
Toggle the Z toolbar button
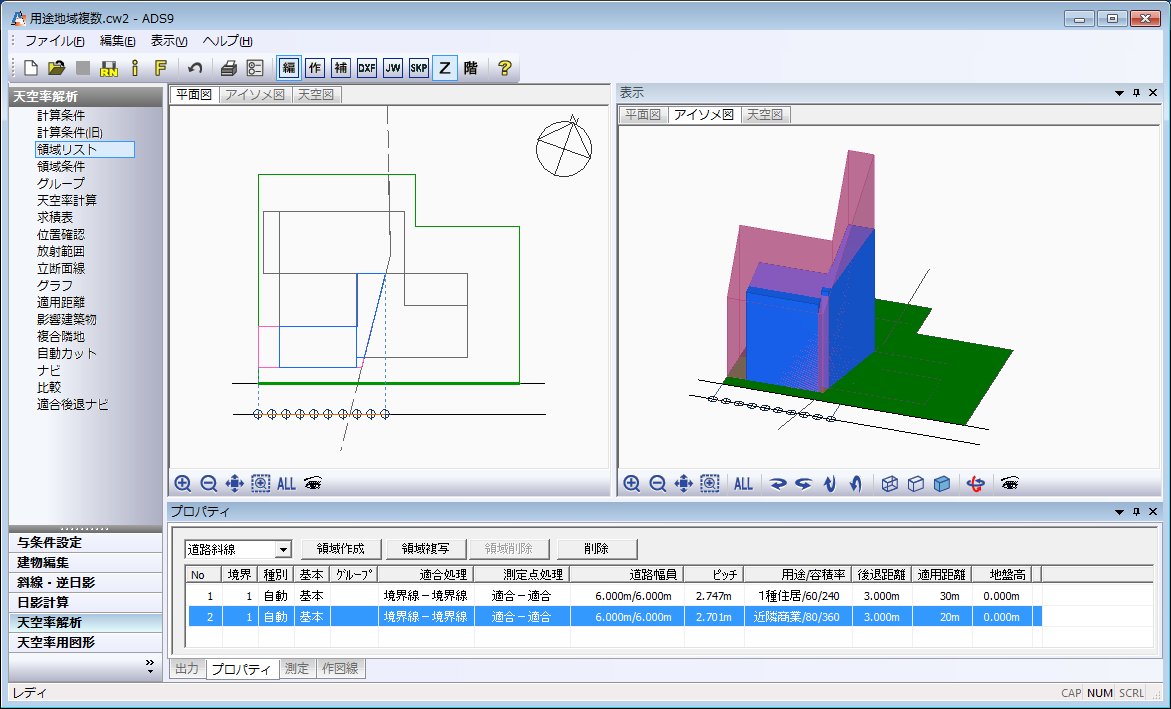tap(445, 68)
